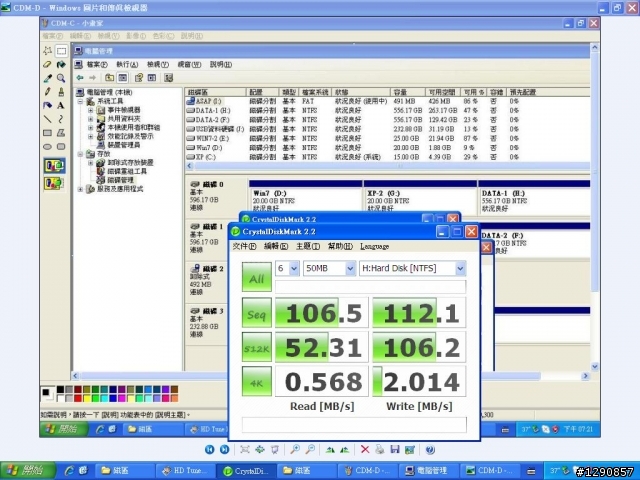Show image at actual size in viewer
Viewport: 640px width, 480px height.
[x=260, y=449]
